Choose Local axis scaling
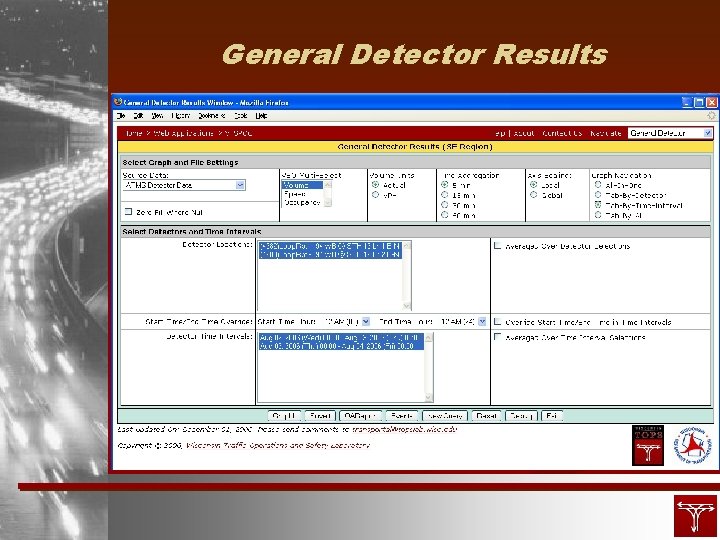 pos(534,185)
